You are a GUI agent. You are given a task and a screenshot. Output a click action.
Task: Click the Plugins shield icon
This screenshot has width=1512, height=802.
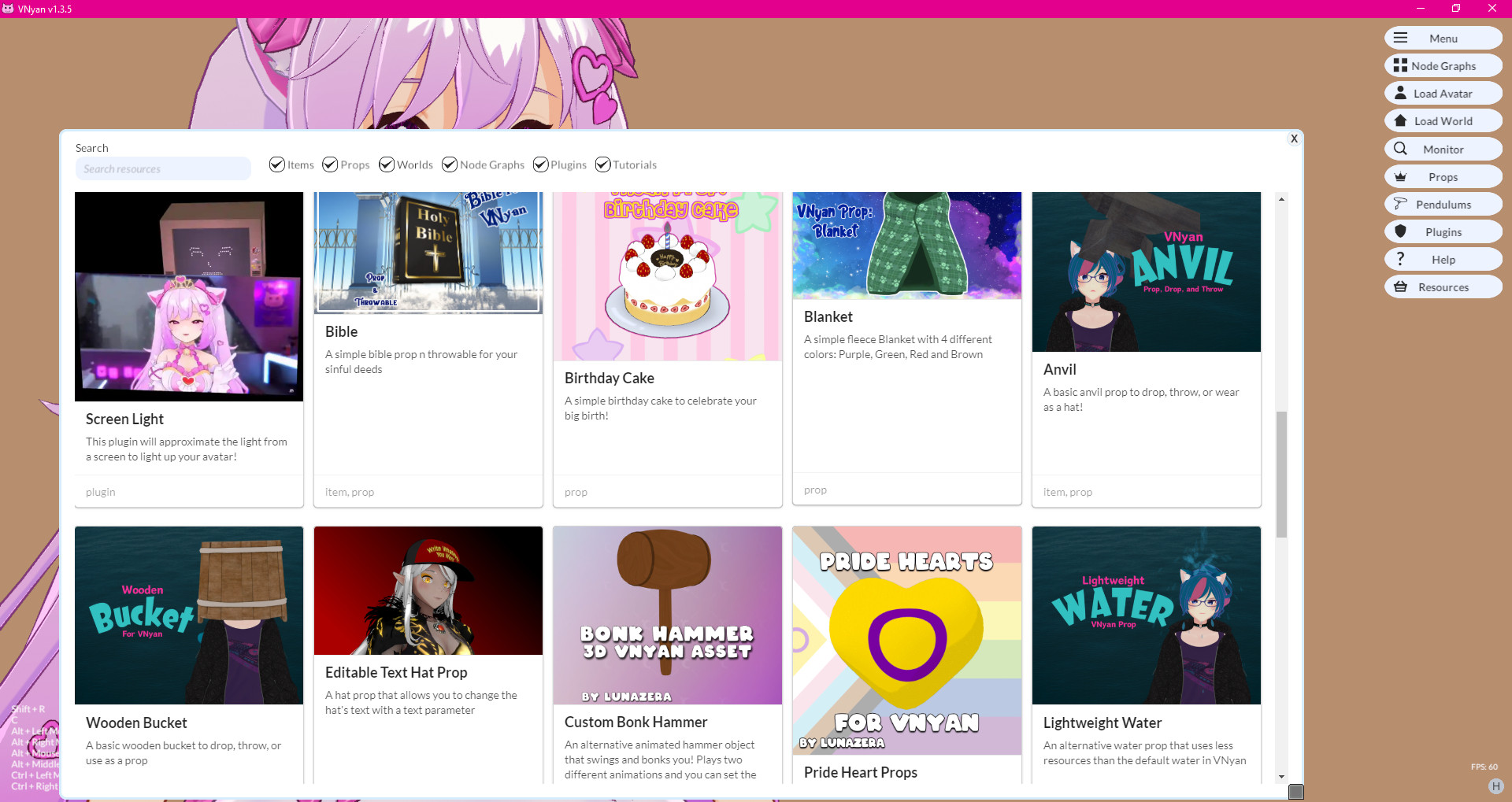tap(1400, 231)
